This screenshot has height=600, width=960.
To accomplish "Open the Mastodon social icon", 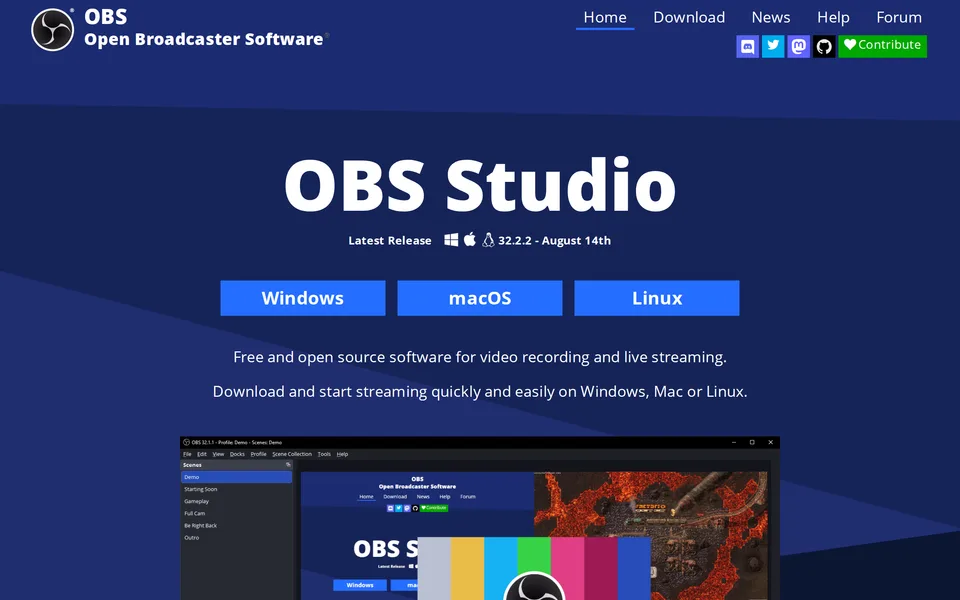I will click(799, 46).
